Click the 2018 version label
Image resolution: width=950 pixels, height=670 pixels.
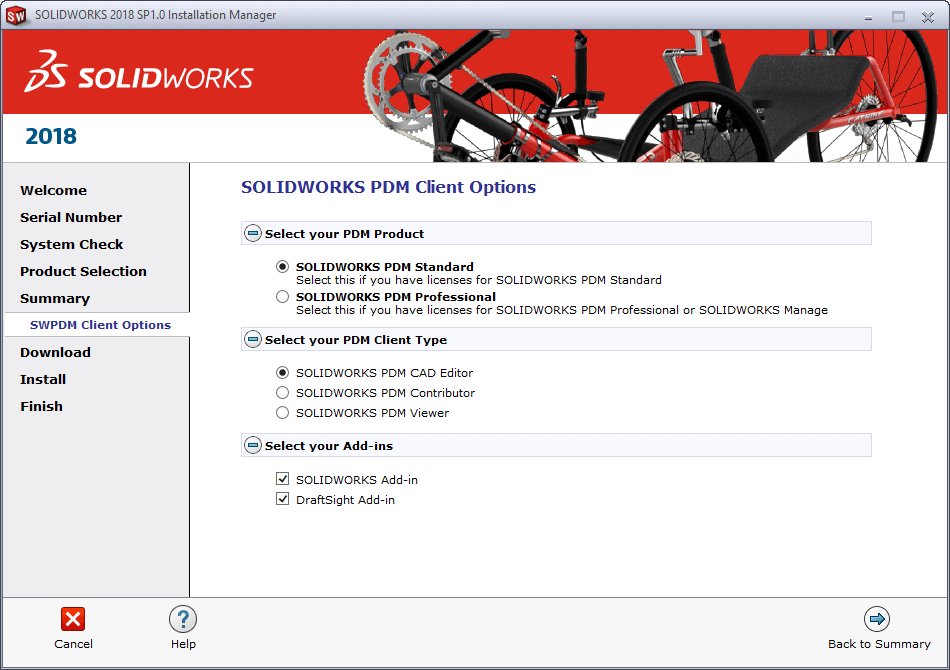click(x=51, y=136)
